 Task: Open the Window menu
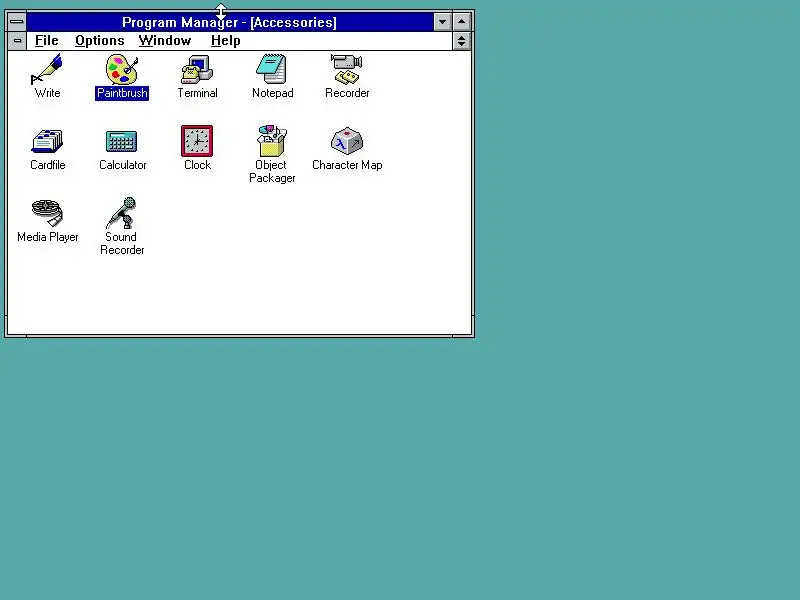[x=165, y=40]
